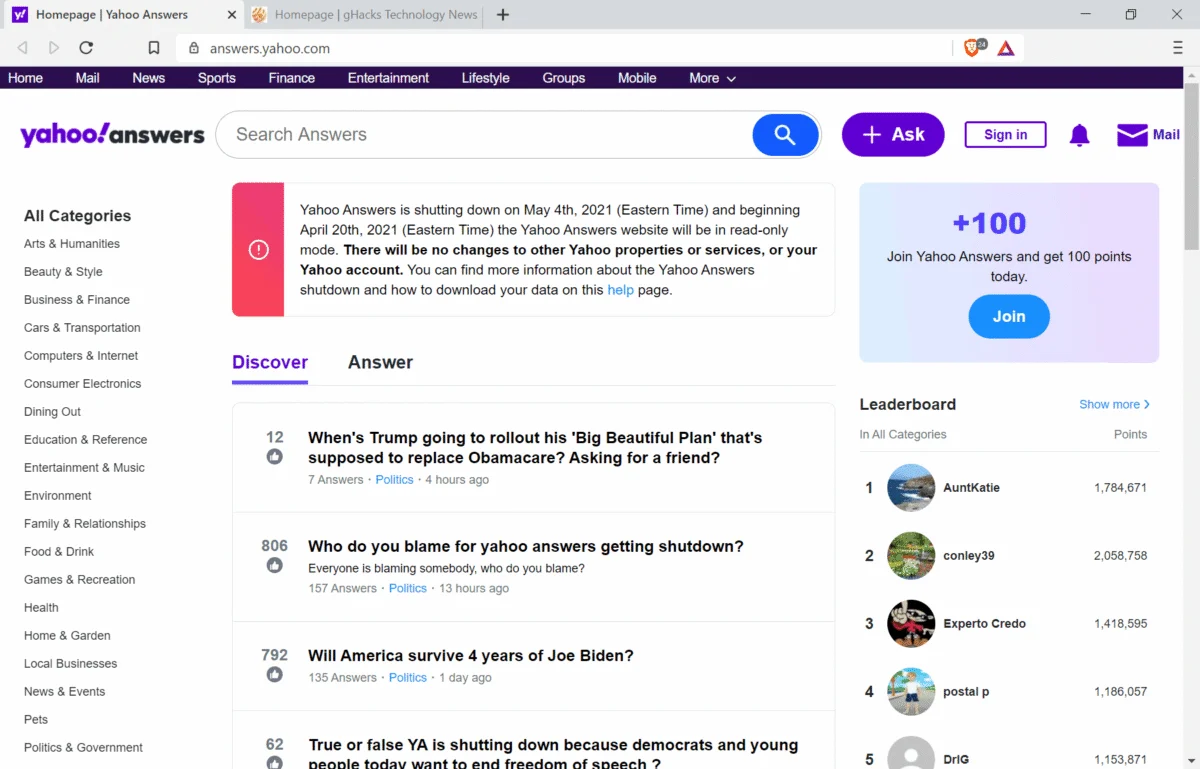Select Dining Out category
The width and height of the screenshot is (1200, 769).
coord(52,412)
